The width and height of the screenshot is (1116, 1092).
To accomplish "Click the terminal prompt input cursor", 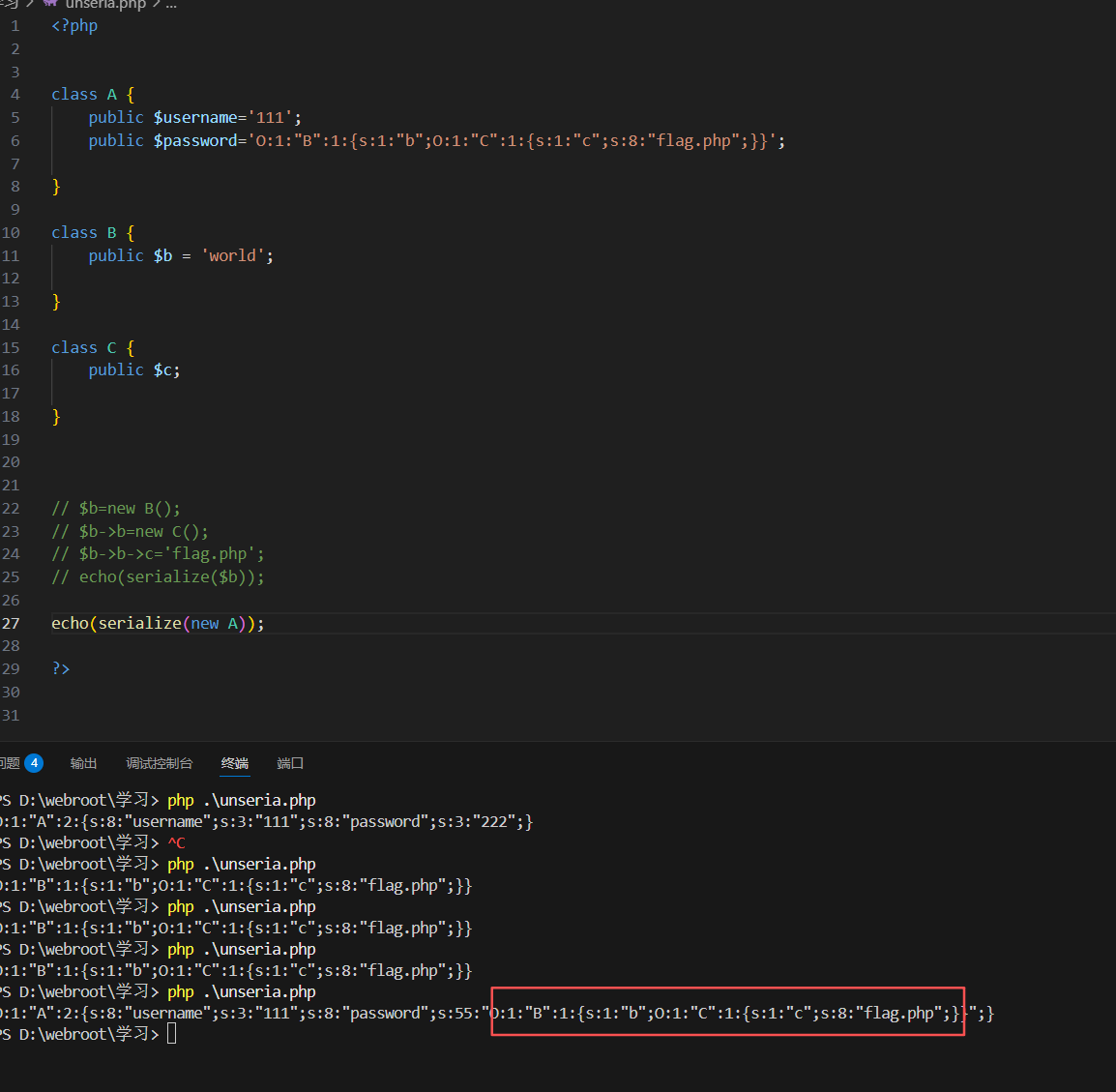I will (171, 1034).
